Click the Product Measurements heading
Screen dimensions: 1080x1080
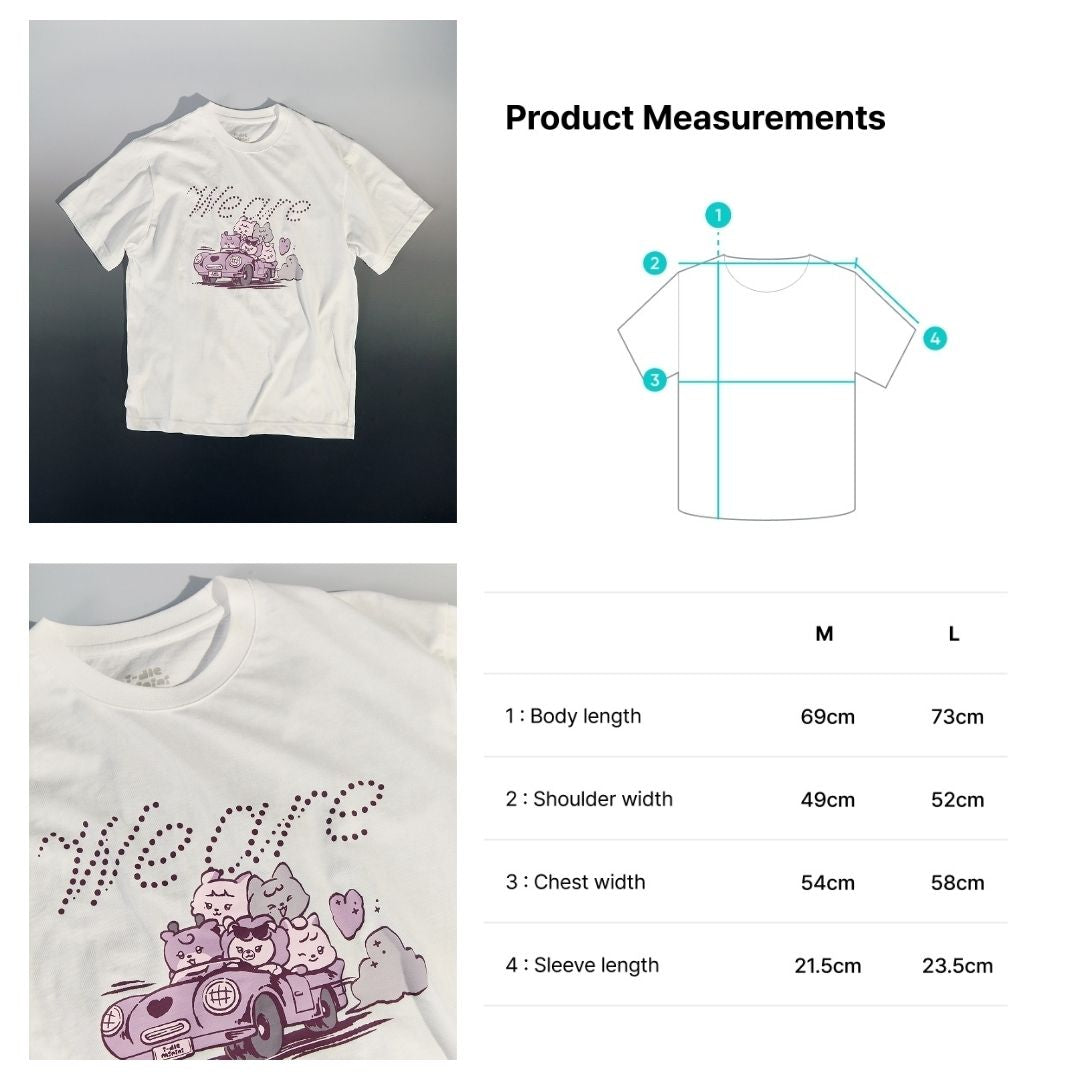tap(695, 118)
